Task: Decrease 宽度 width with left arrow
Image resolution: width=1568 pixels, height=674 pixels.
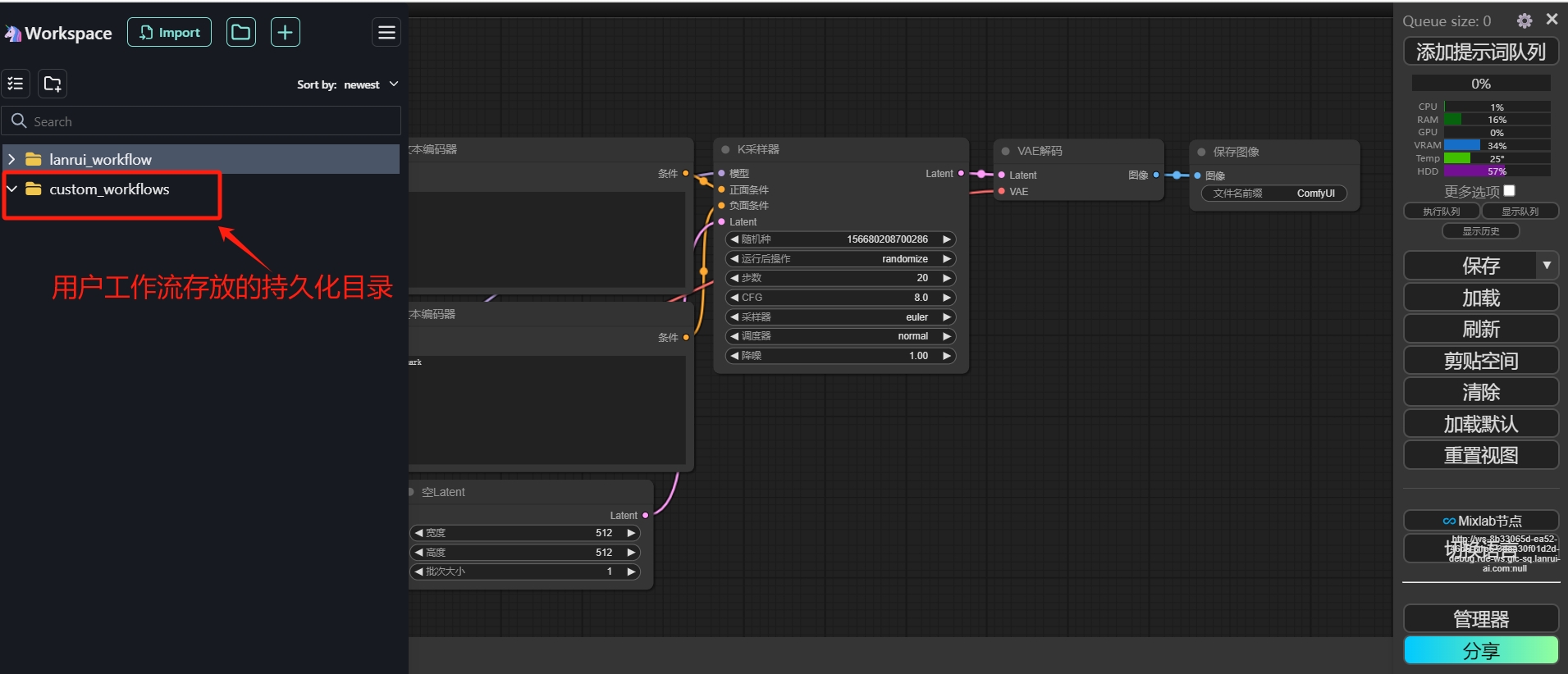Action: (x=418, y=533)
